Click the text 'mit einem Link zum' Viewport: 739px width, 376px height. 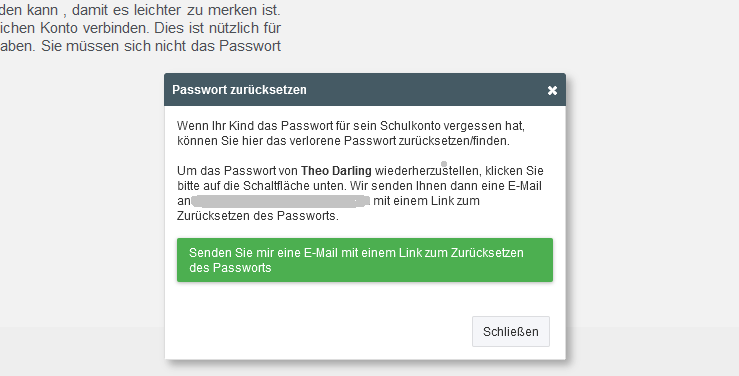pyautogui.click(x=427, y=201)
